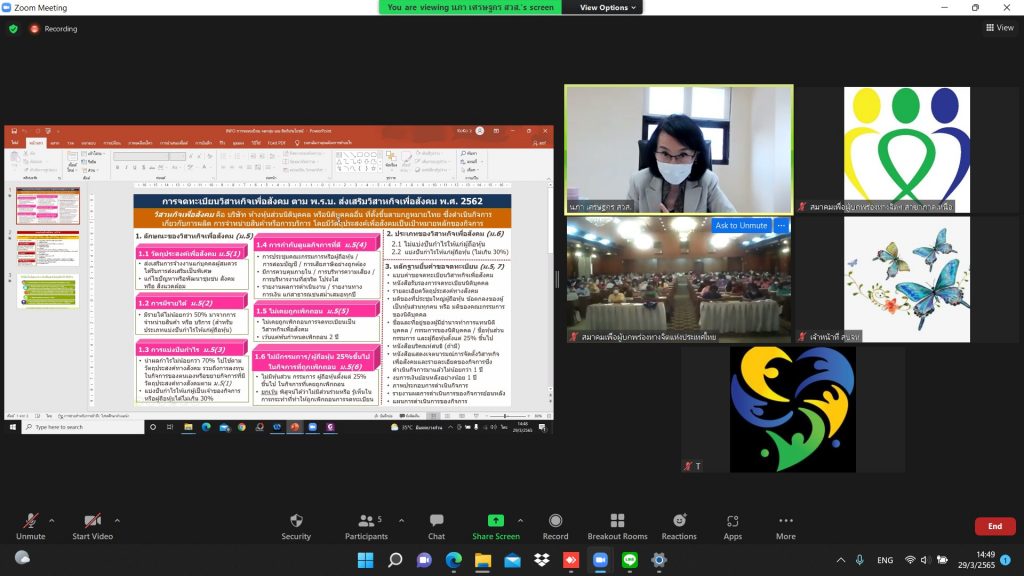The height and width of the screenshot is (576, 1024).
Task: Click the green Share Screen icon
Action: click(495, 521)
